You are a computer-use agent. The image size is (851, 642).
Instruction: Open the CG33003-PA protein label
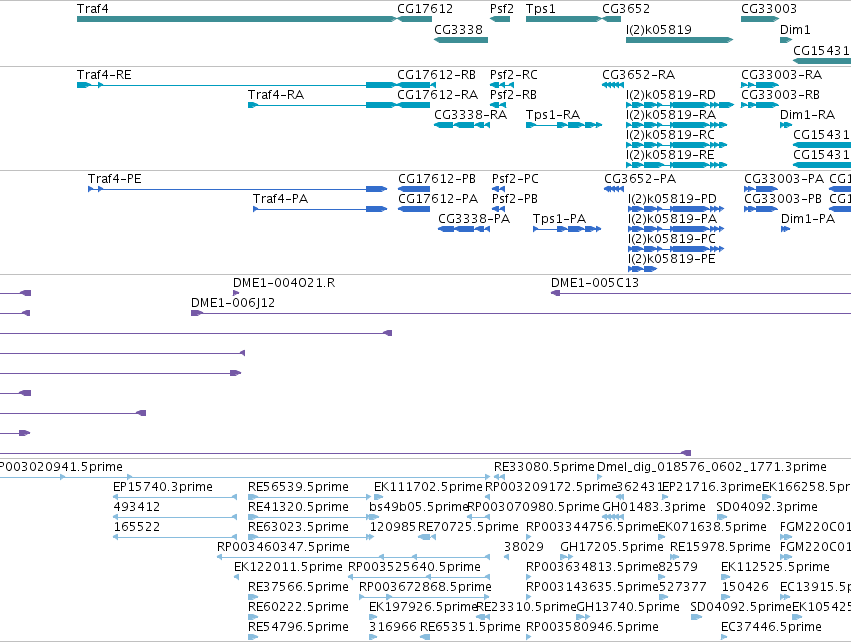[784, 179]
